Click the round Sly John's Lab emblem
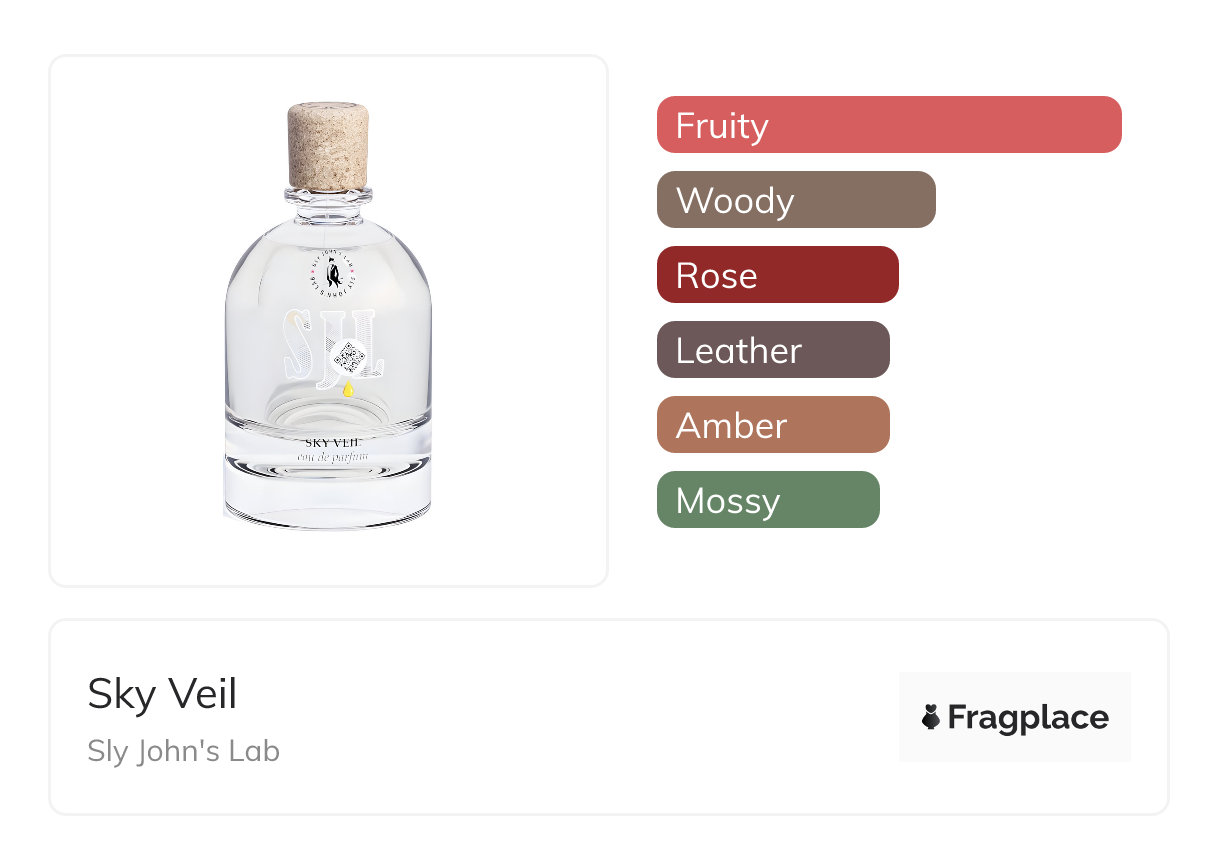1218x864 pixels. tap(328, 272)
